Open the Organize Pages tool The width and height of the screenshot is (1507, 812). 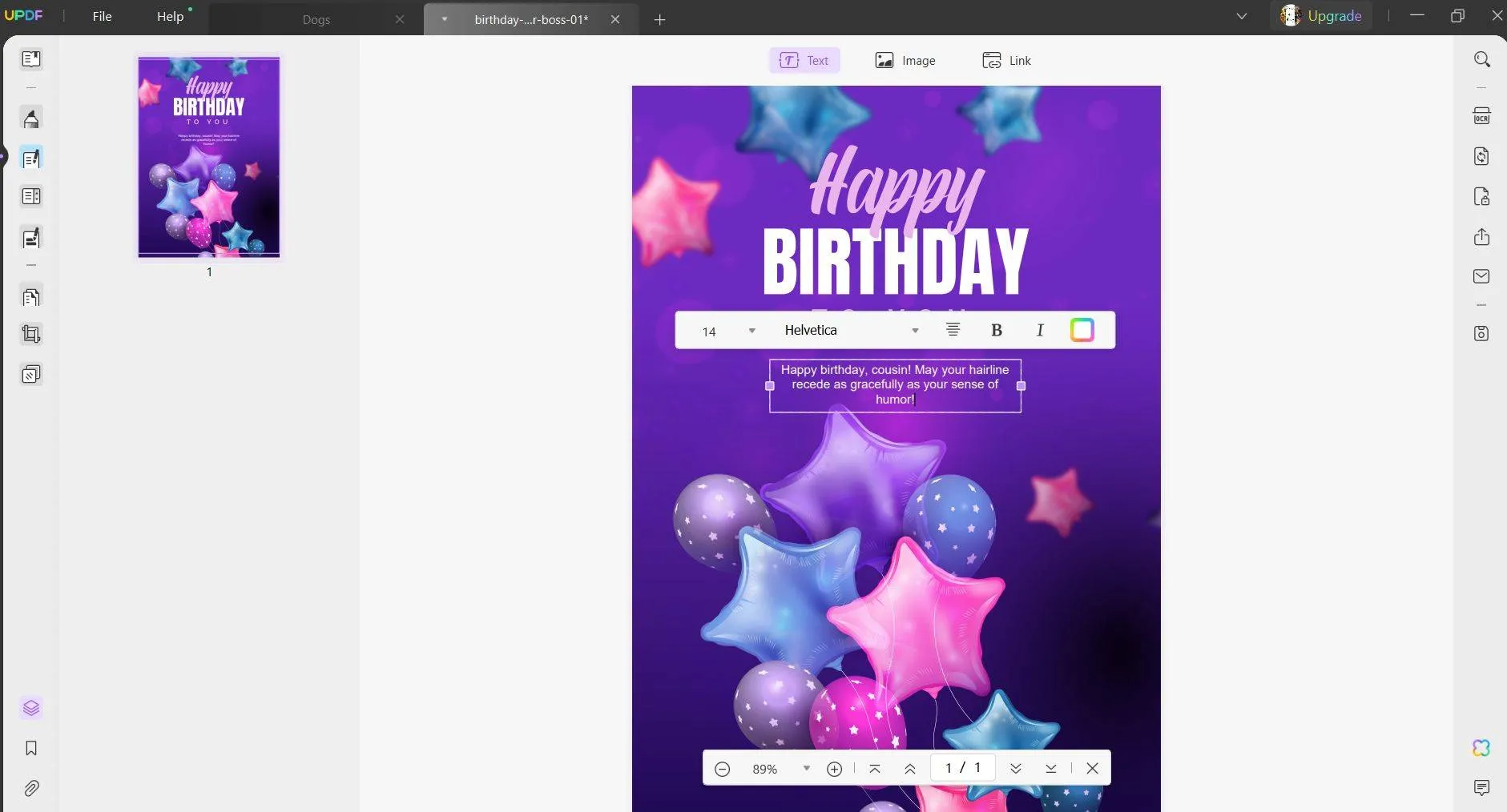coord(31,297)
